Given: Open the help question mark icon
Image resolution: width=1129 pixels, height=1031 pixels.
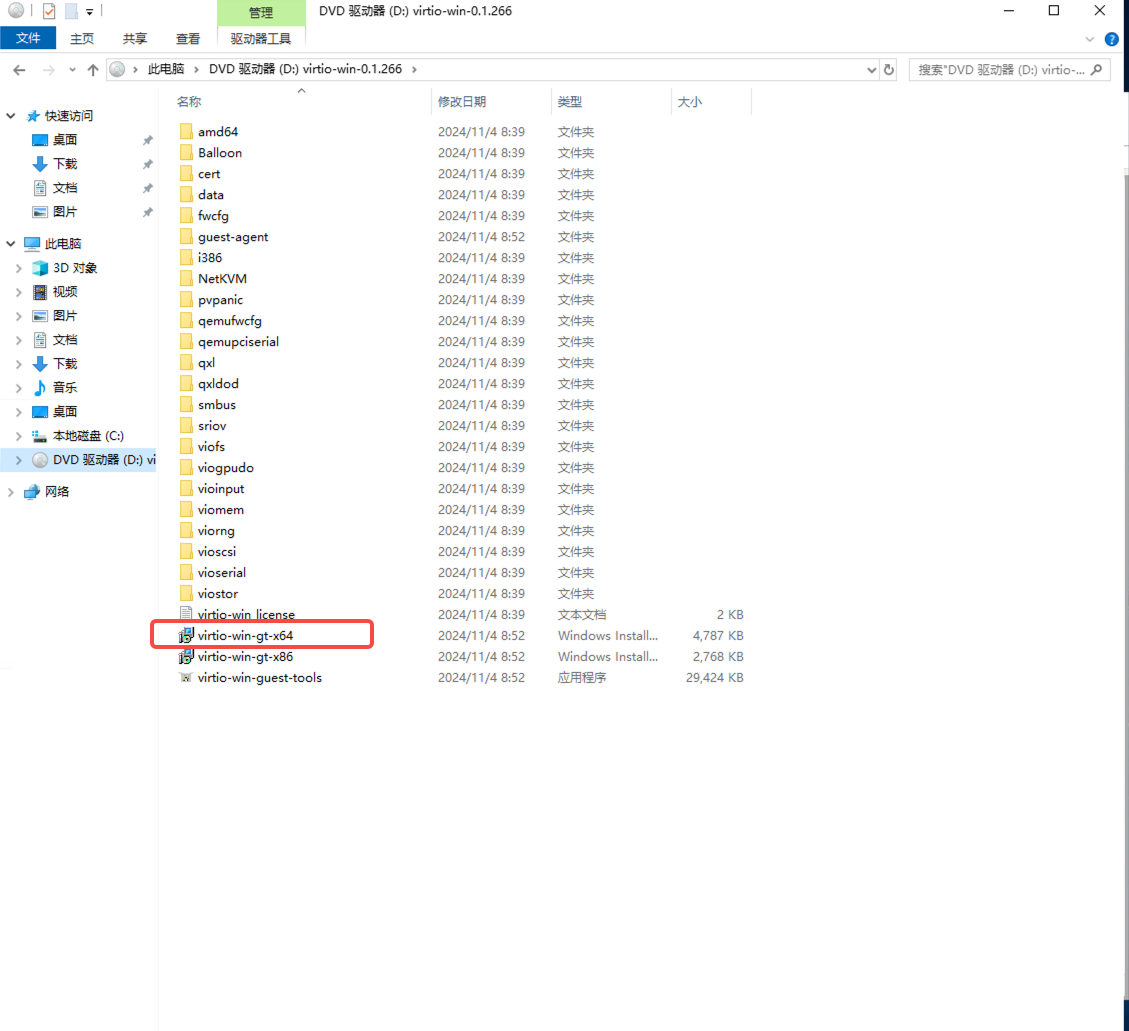Looking at the screenshot, I should click(x=1111, y=39).
